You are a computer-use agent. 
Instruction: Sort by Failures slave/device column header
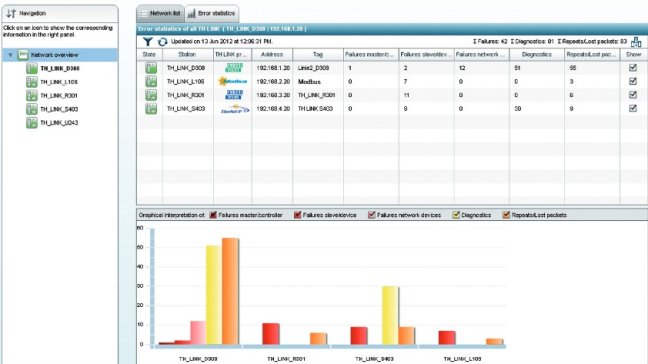(426, 55)
